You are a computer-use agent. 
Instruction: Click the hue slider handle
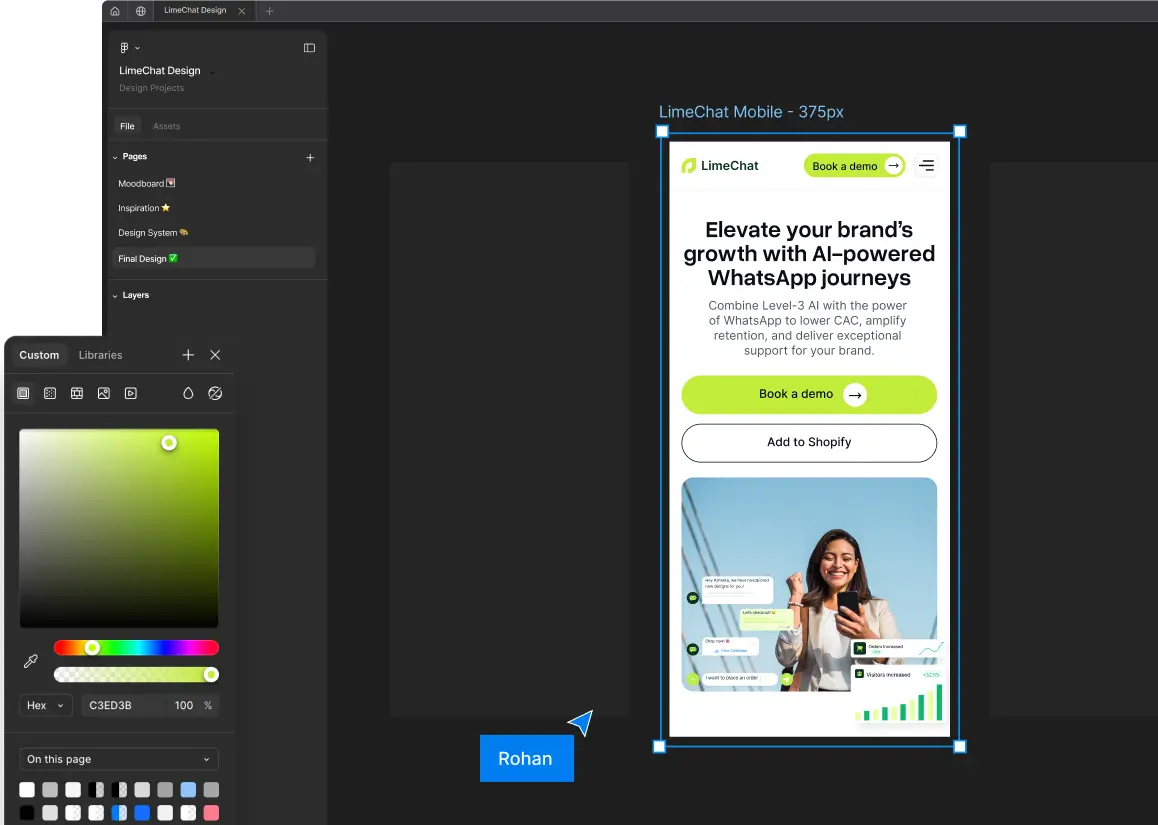click(x=92, y=648)
